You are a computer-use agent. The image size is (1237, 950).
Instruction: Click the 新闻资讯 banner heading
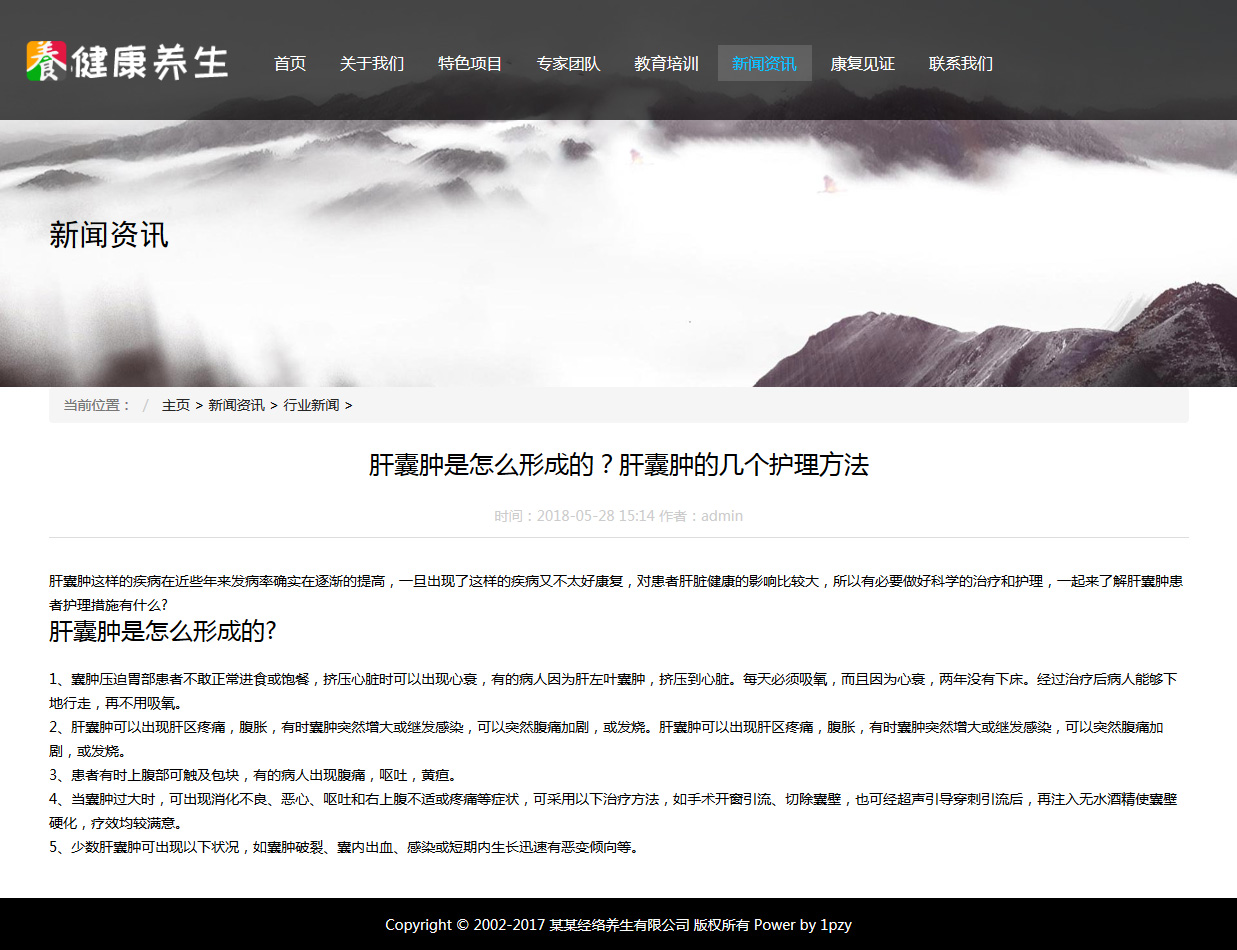[x=109, y=236]
